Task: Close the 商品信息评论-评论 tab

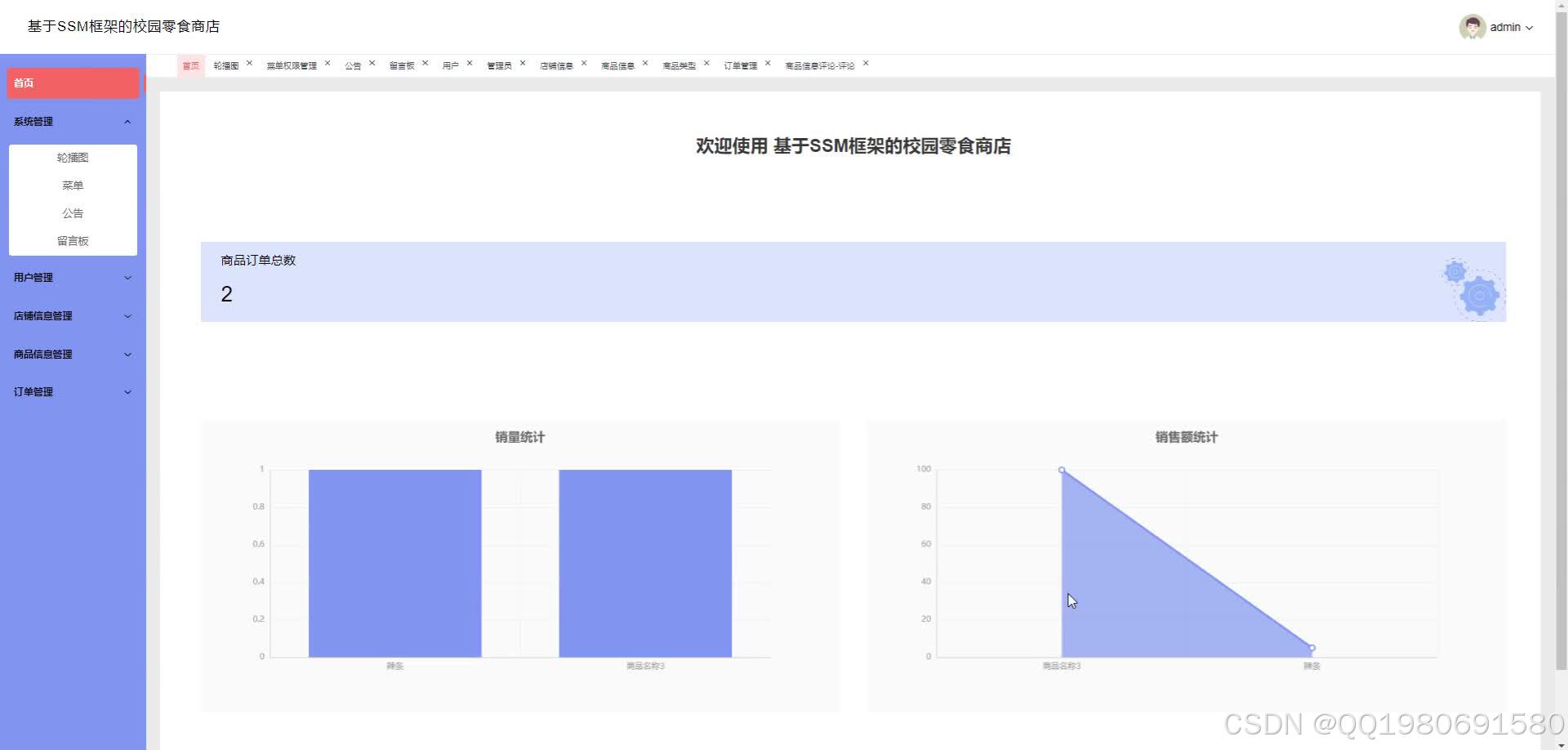Action: point(866,63)
